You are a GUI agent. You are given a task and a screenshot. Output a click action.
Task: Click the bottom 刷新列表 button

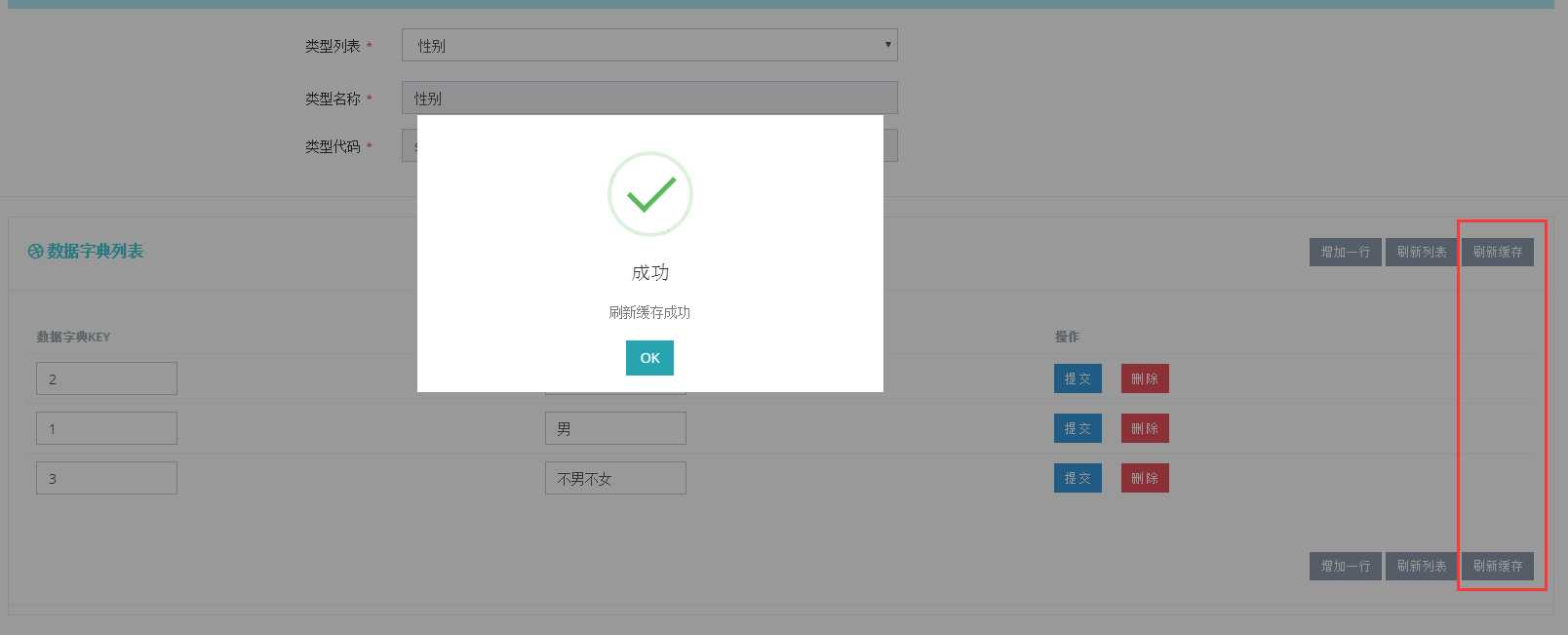coord(1421,566)
